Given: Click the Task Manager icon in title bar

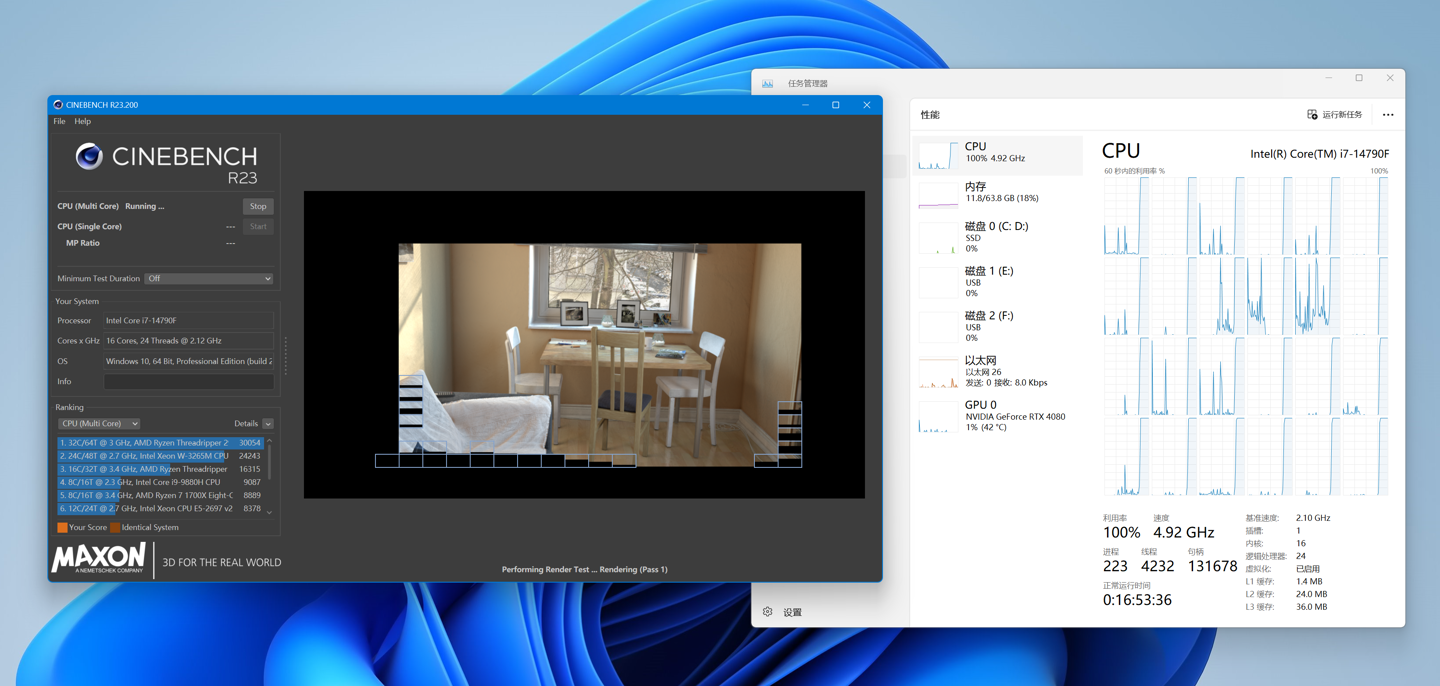Looking at the screenshot, I should tap(768, 84).
